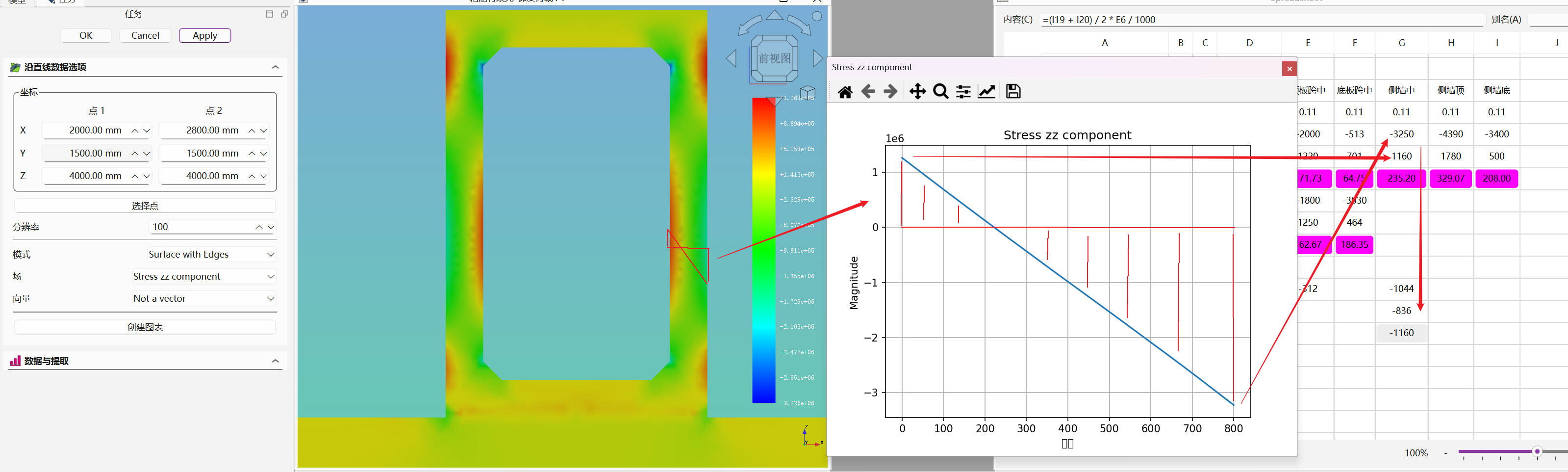This screenshot has width=1568, height=472.
Task: Click the plot Home reset view icon
Action: [845, 91]
